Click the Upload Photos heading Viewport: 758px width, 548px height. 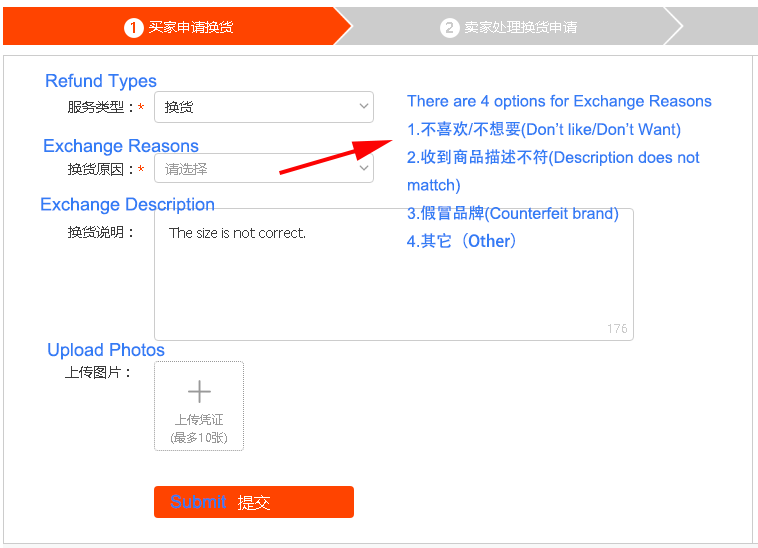(106, 350)
